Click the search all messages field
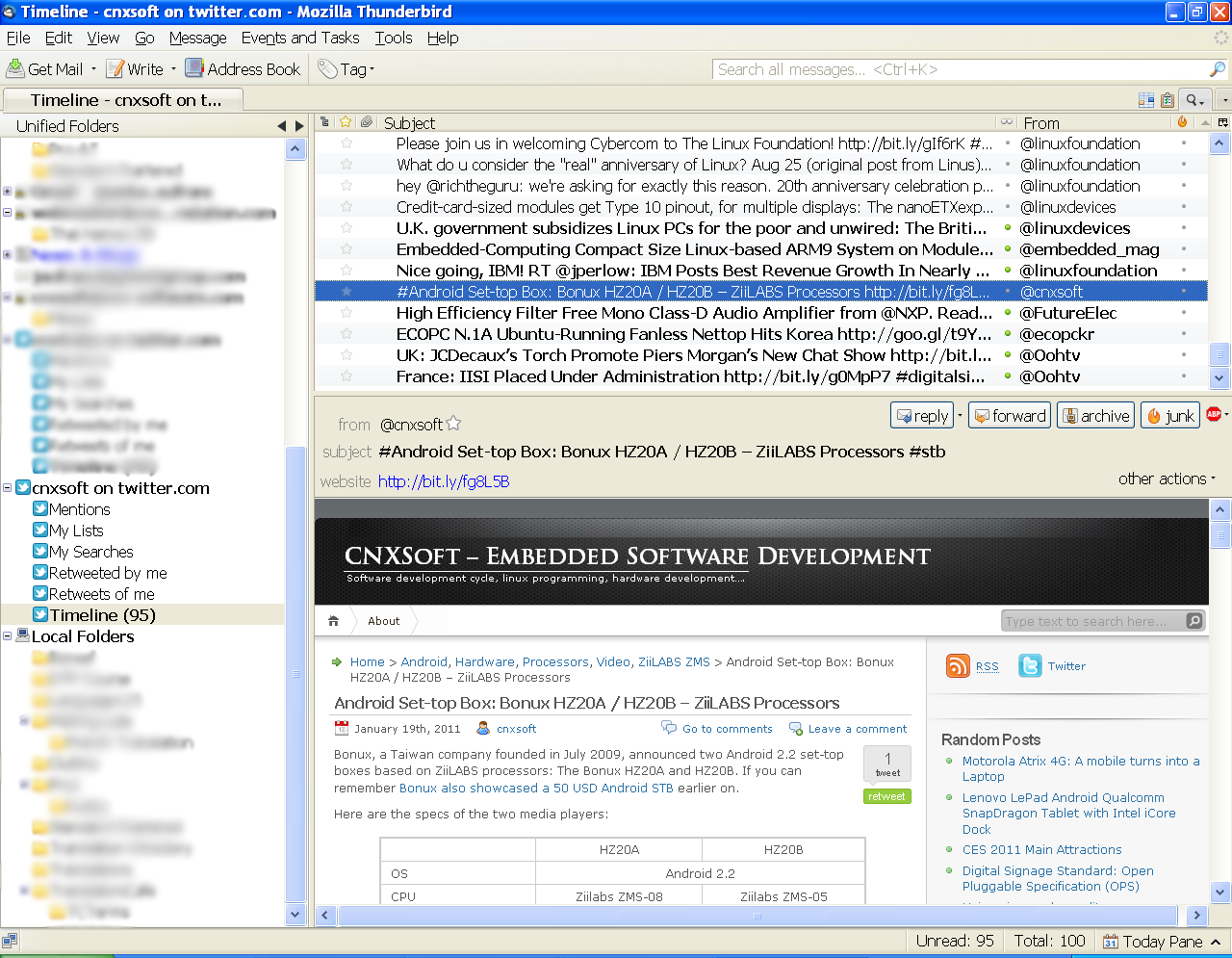1232x958 pixels. (962, 69)
